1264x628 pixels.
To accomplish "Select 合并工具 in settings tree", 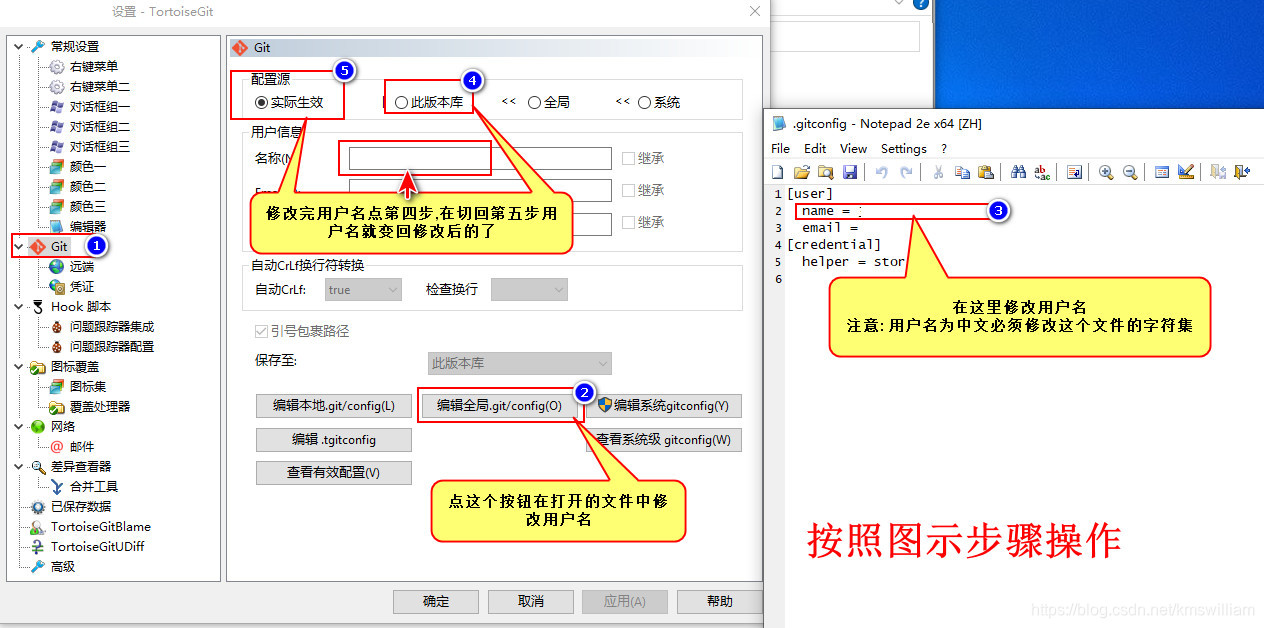I will [x=93, y=486].
